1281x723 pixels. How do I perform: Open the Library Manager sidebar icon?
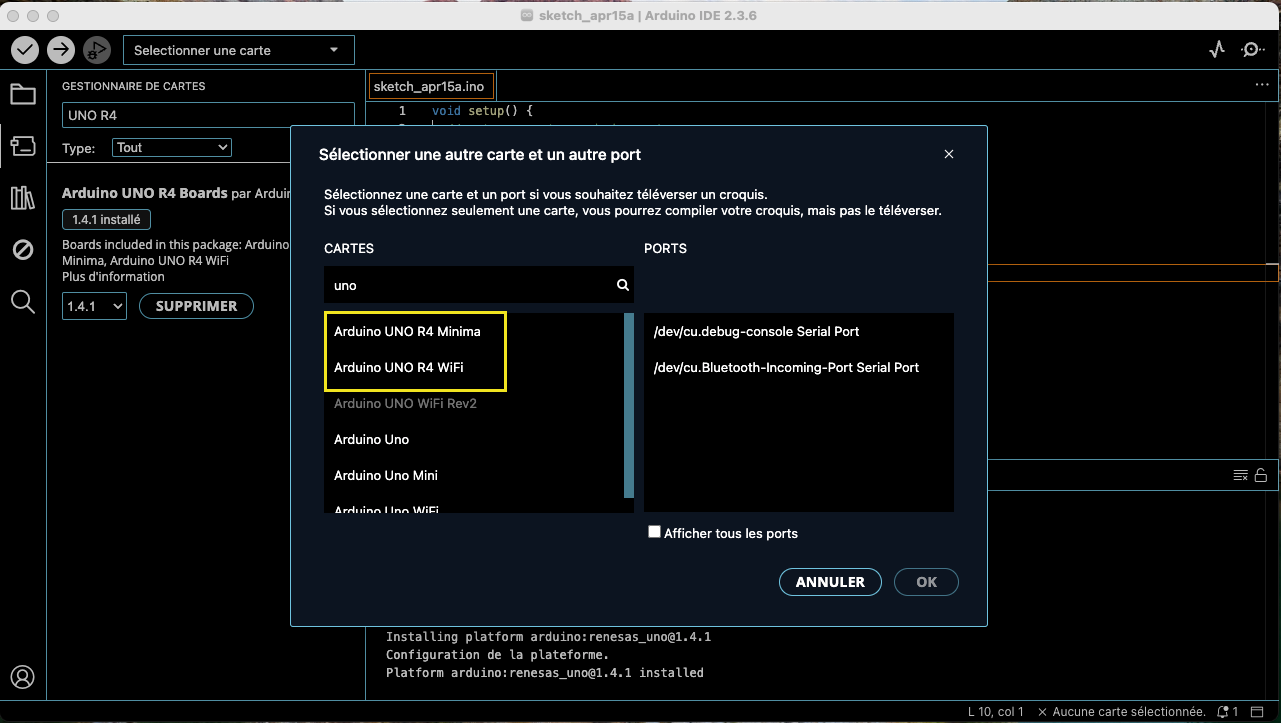(x=23, y=197)
